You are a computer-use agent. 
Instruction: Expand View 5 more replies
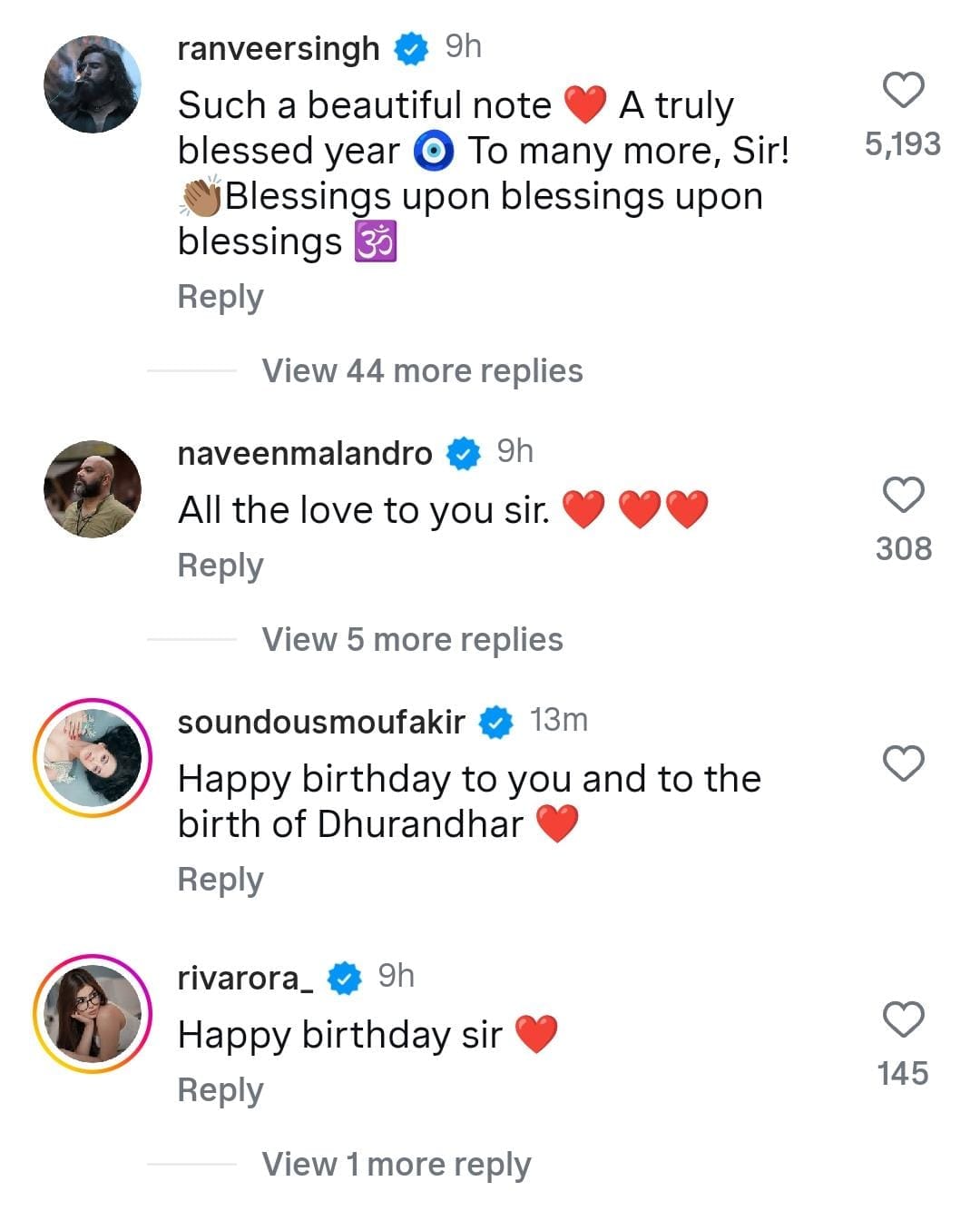pos(412,640)
